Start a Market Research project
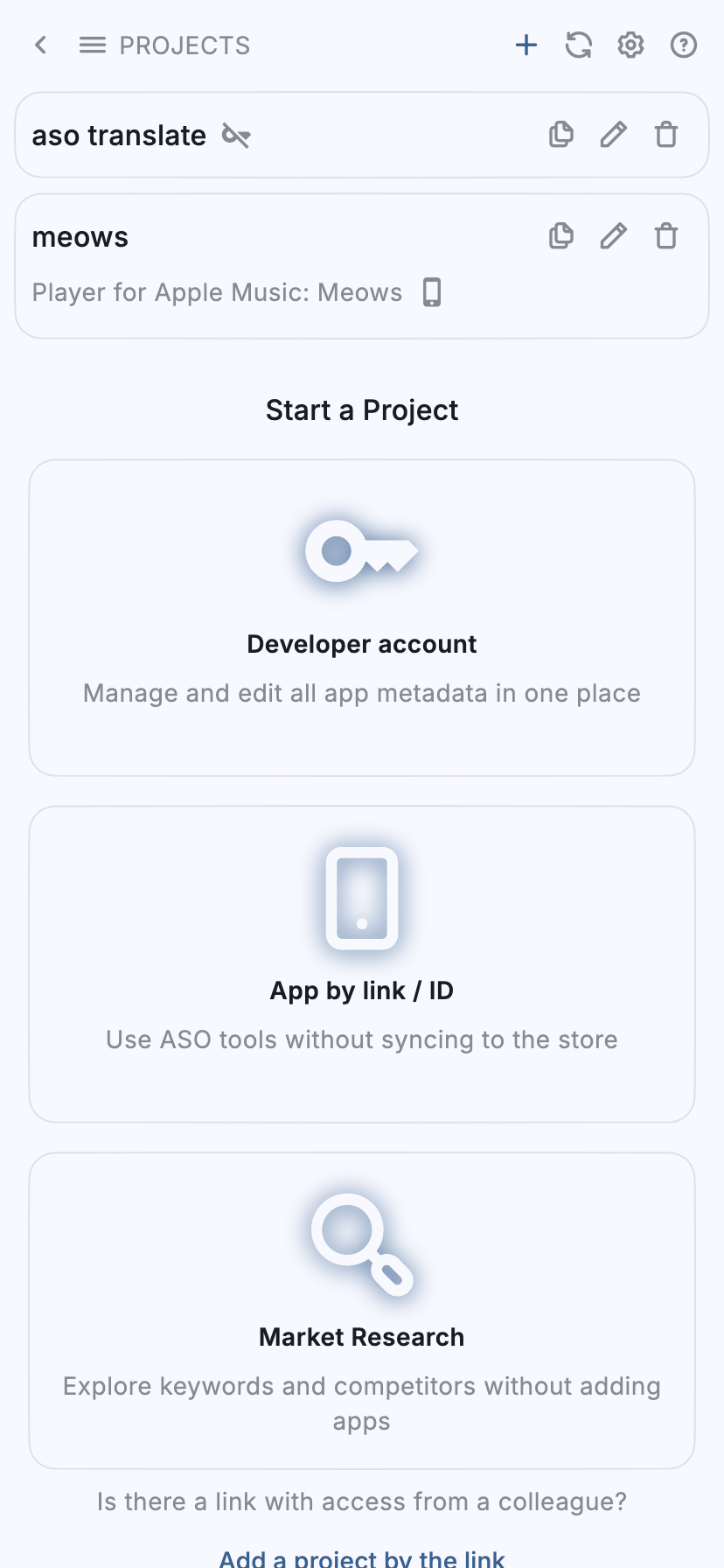Screen dimensions: 724x1568 pyautogui.click(x=361, y=1310)
